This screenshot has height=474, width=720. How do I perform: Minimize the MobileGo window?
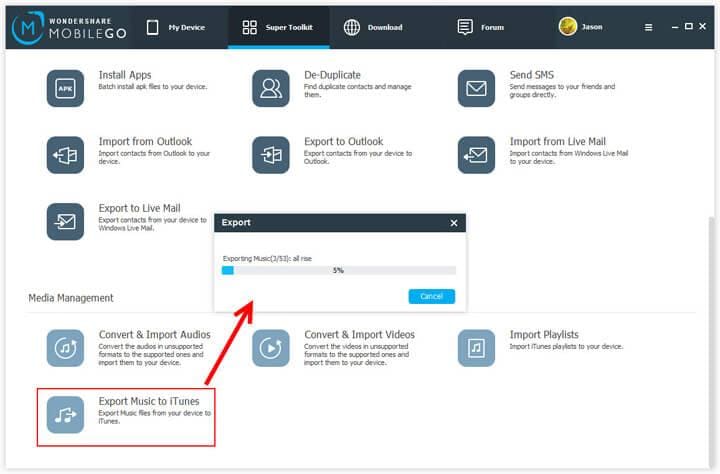(675, 27)
